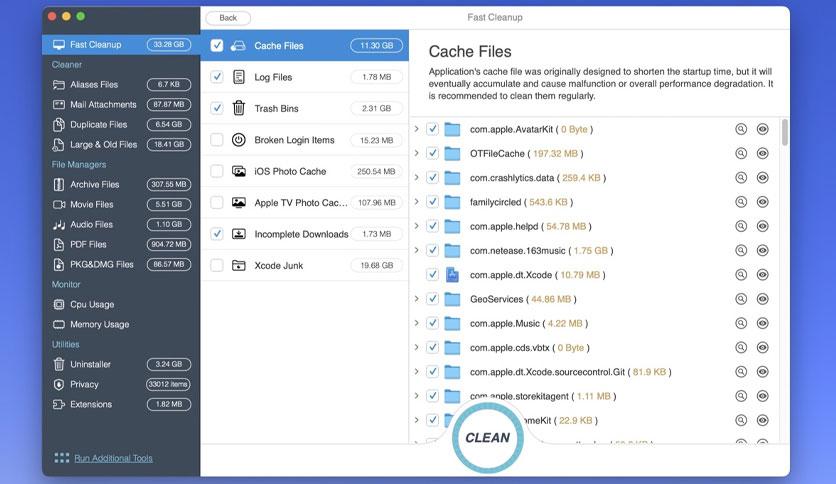Click the Privacy shield icon

59,384
